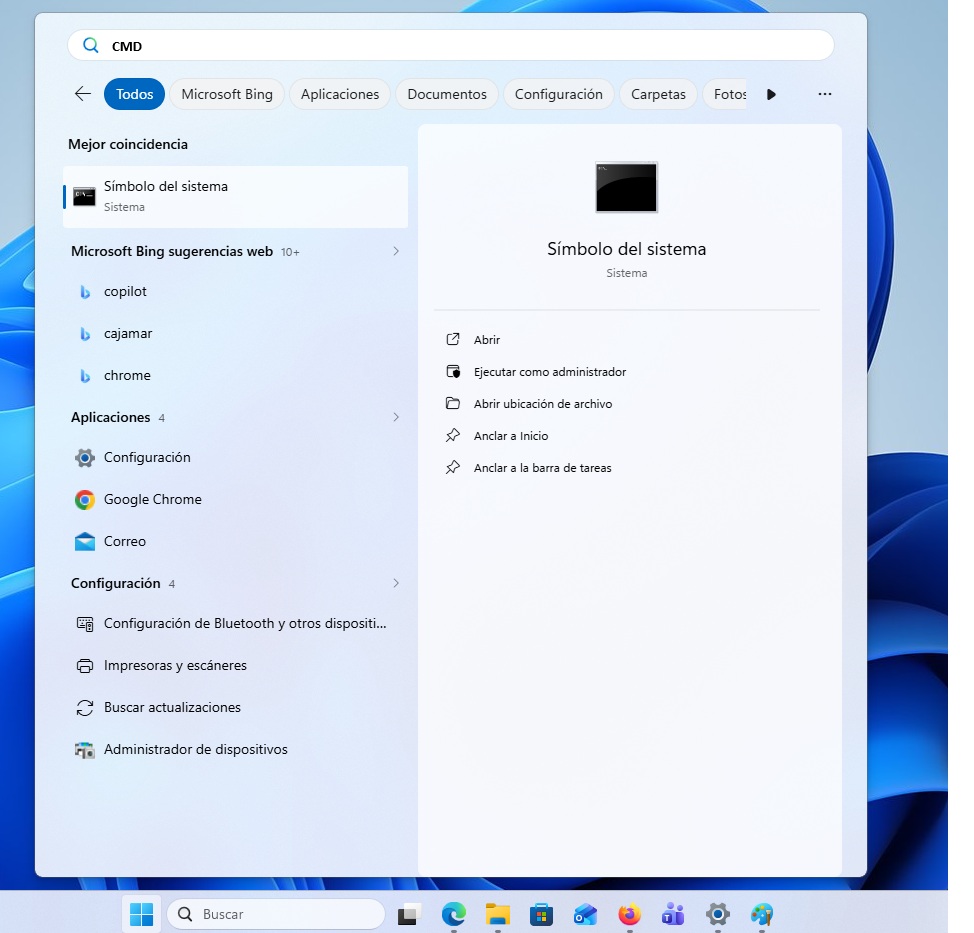Switch to the Aplicaciones filter tab
This screenshot has width=974, height=933.
340,94
